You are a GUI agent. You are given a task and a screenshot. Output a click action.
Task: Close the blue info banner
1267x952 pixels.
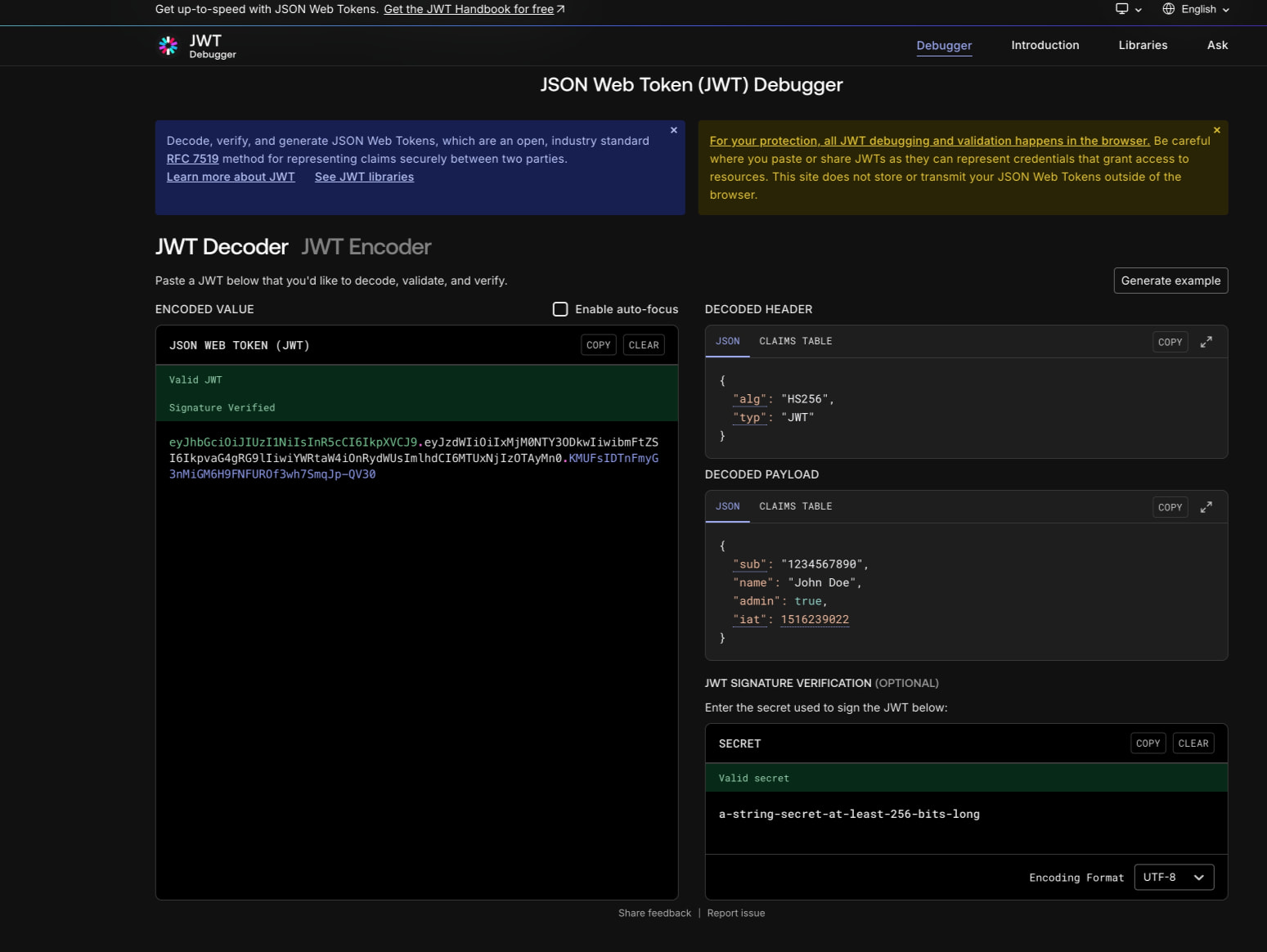click(674, 130)
